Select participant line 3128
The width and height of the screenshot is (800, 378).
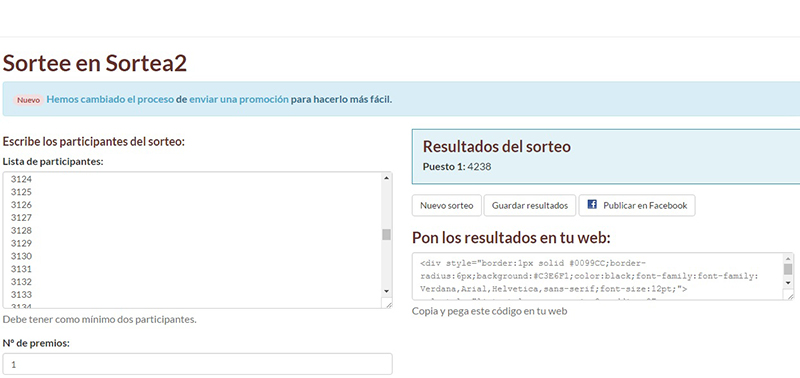pos(21,230)
